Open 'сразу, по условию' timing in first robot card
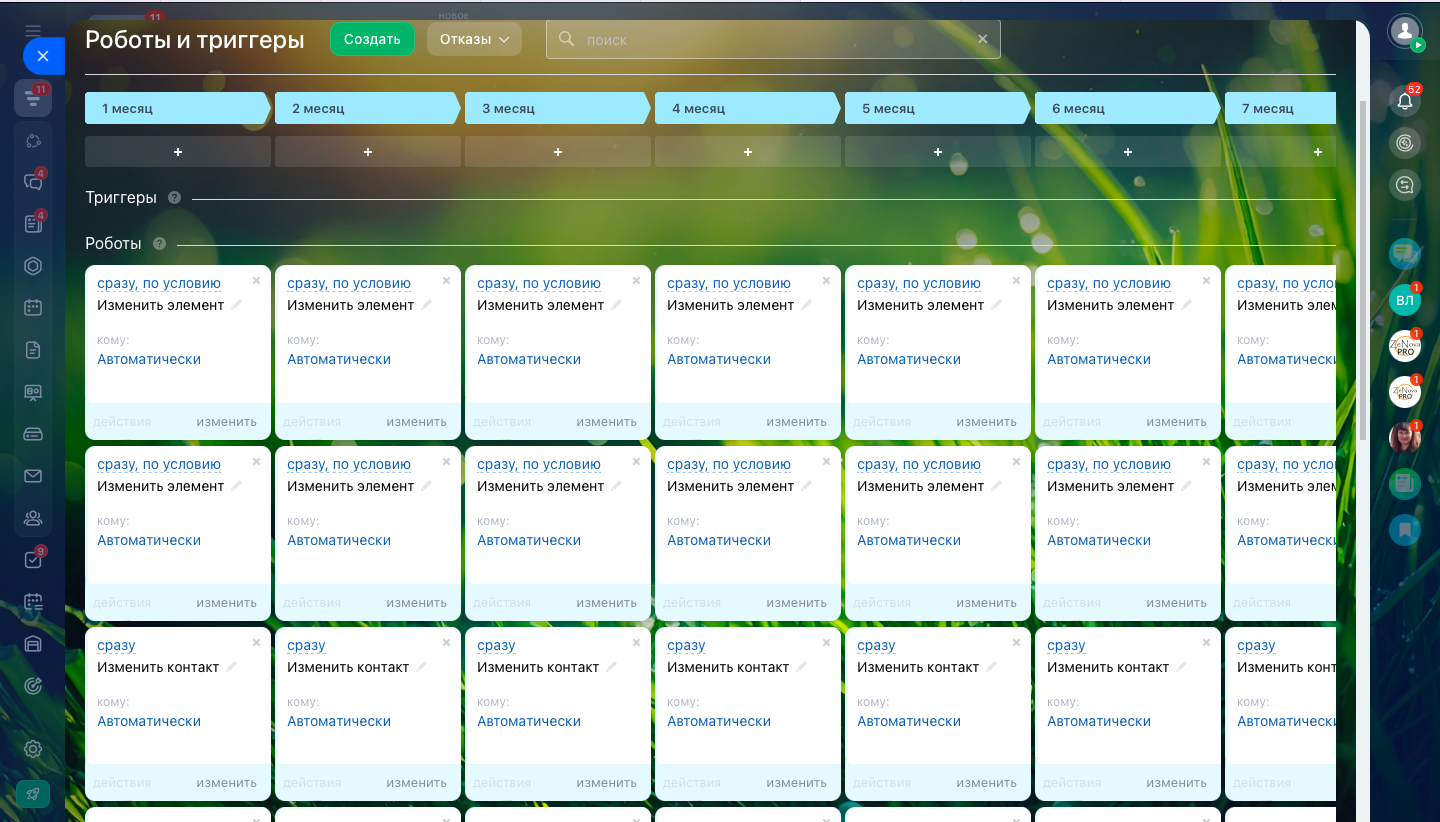 (159, 284)
